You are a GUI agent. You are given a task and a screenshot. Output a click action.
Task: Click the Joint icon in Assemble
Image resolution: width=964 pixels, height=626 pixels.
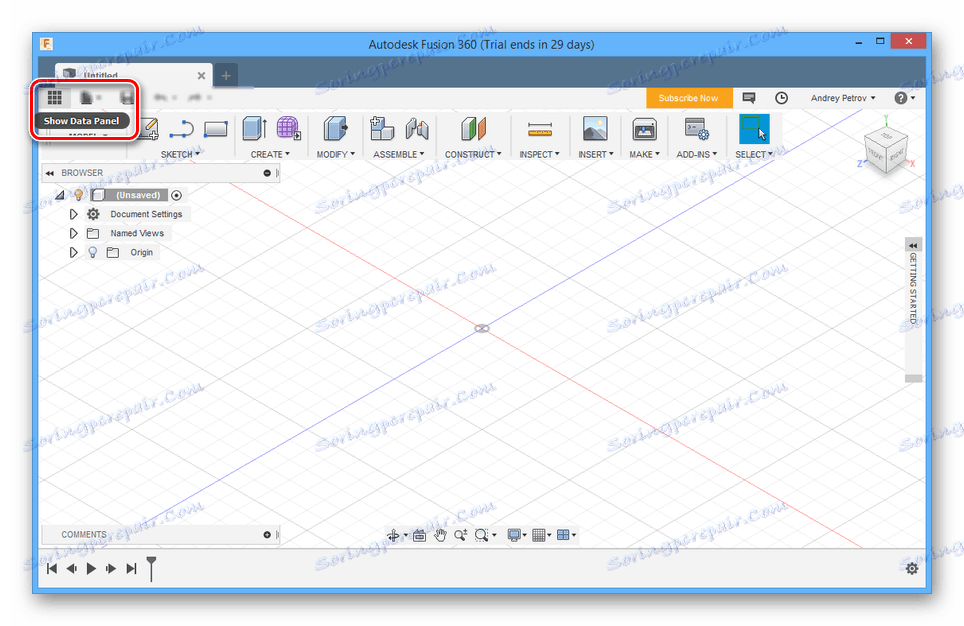[x=417, y=129]
